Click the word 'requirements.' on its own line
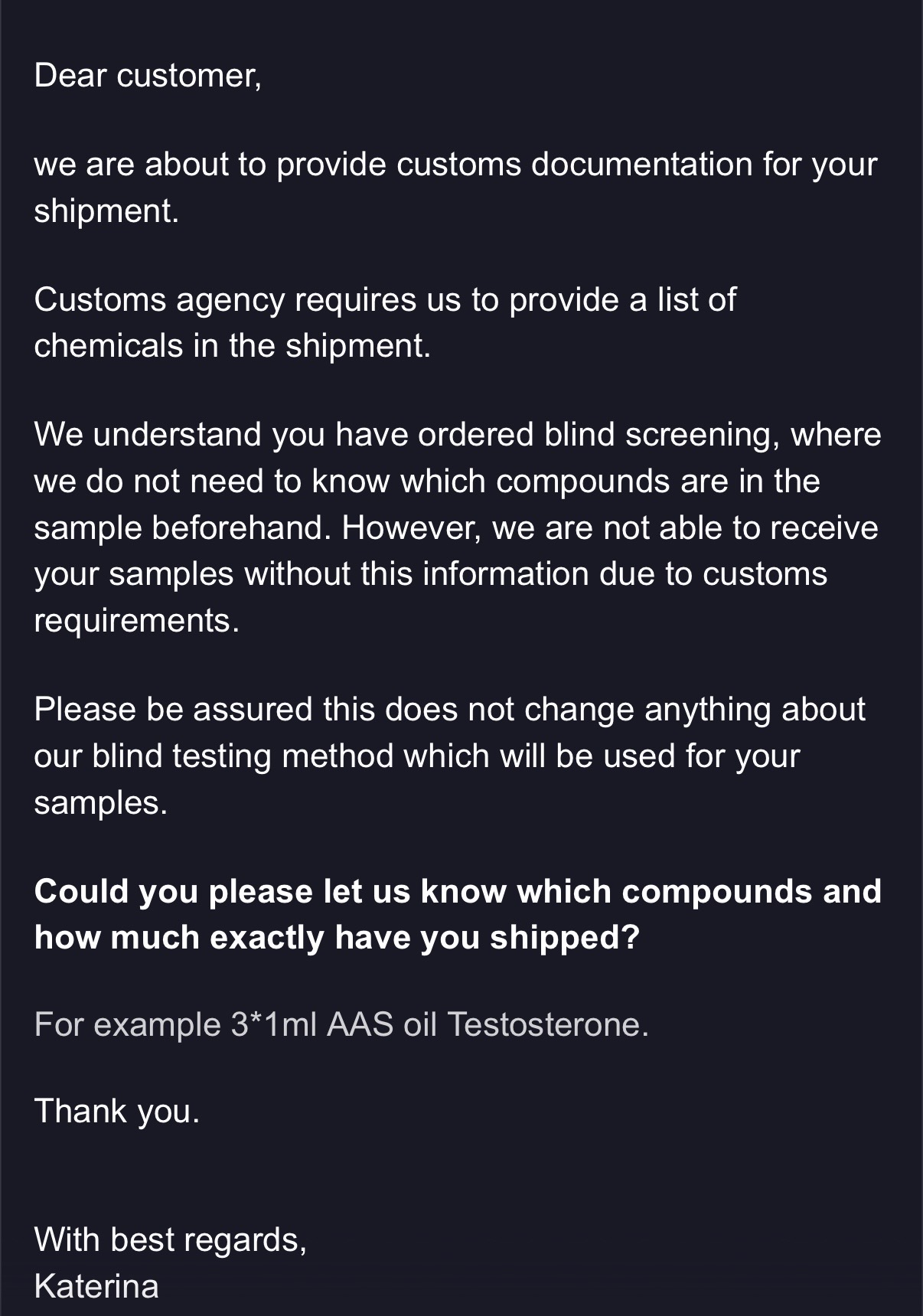This screenshot has height=1316, width=923. click(x=137, y=620)
